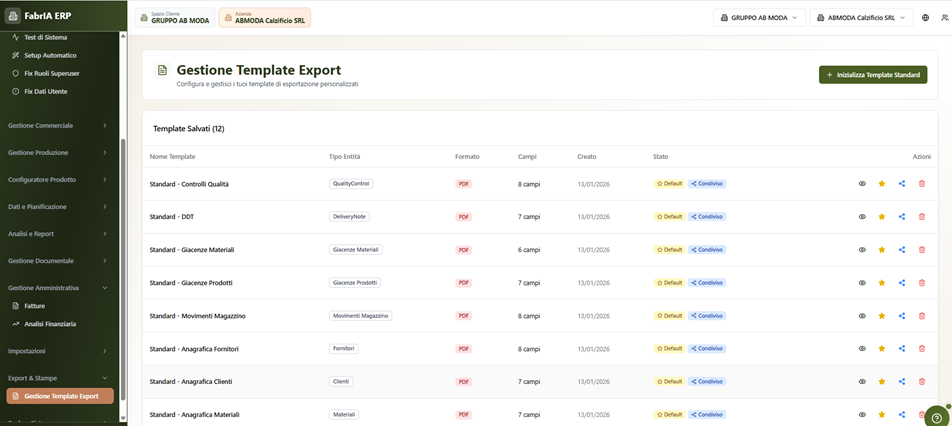Open the language globe icon

pyautogui.click(x=925, y=18)
